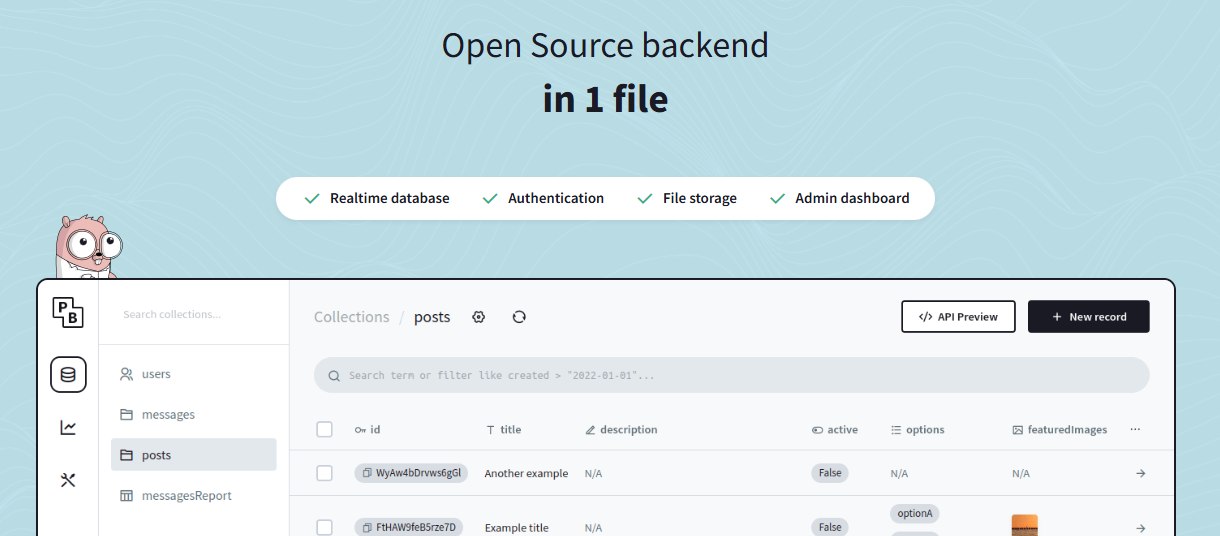1220x536 pixels.
Task: Open the 'Example title' record arrow
Action: [x=1141, y=527]
